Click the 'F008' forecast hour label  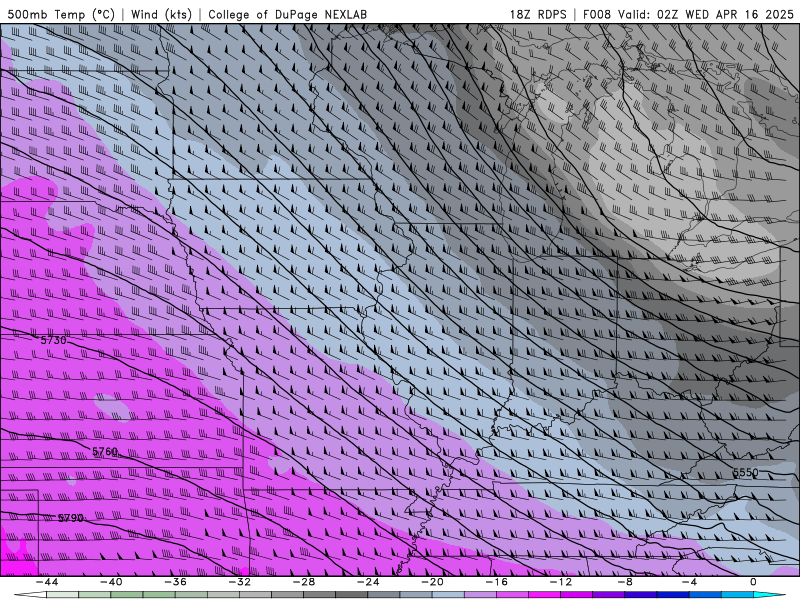point(596,14)
